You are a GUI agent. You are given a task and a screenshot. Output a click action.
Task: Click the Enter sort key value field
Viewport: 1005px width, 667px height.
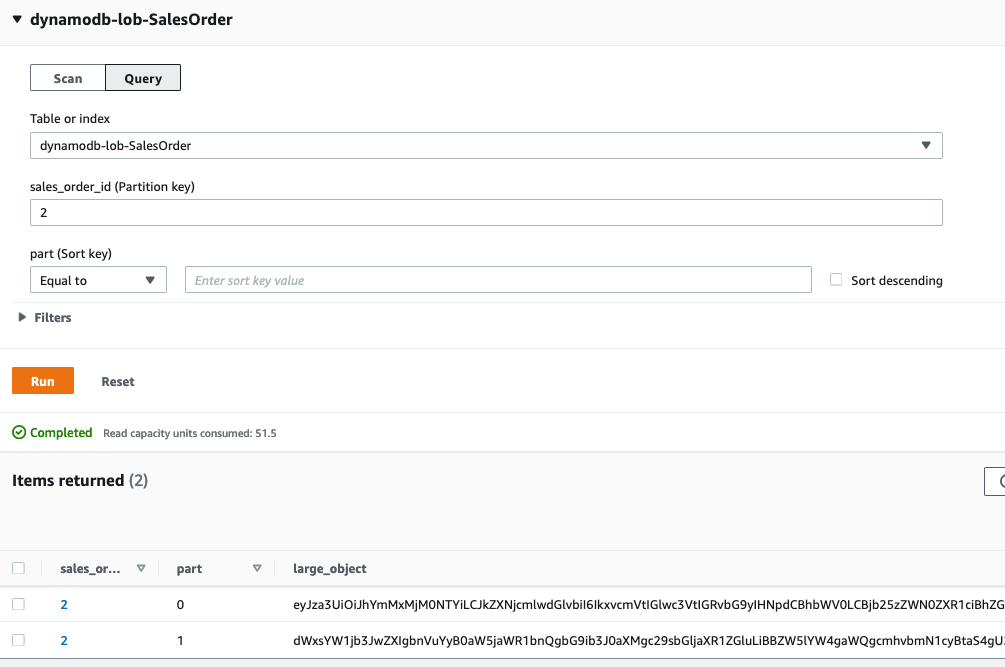[x=498, y=280]
